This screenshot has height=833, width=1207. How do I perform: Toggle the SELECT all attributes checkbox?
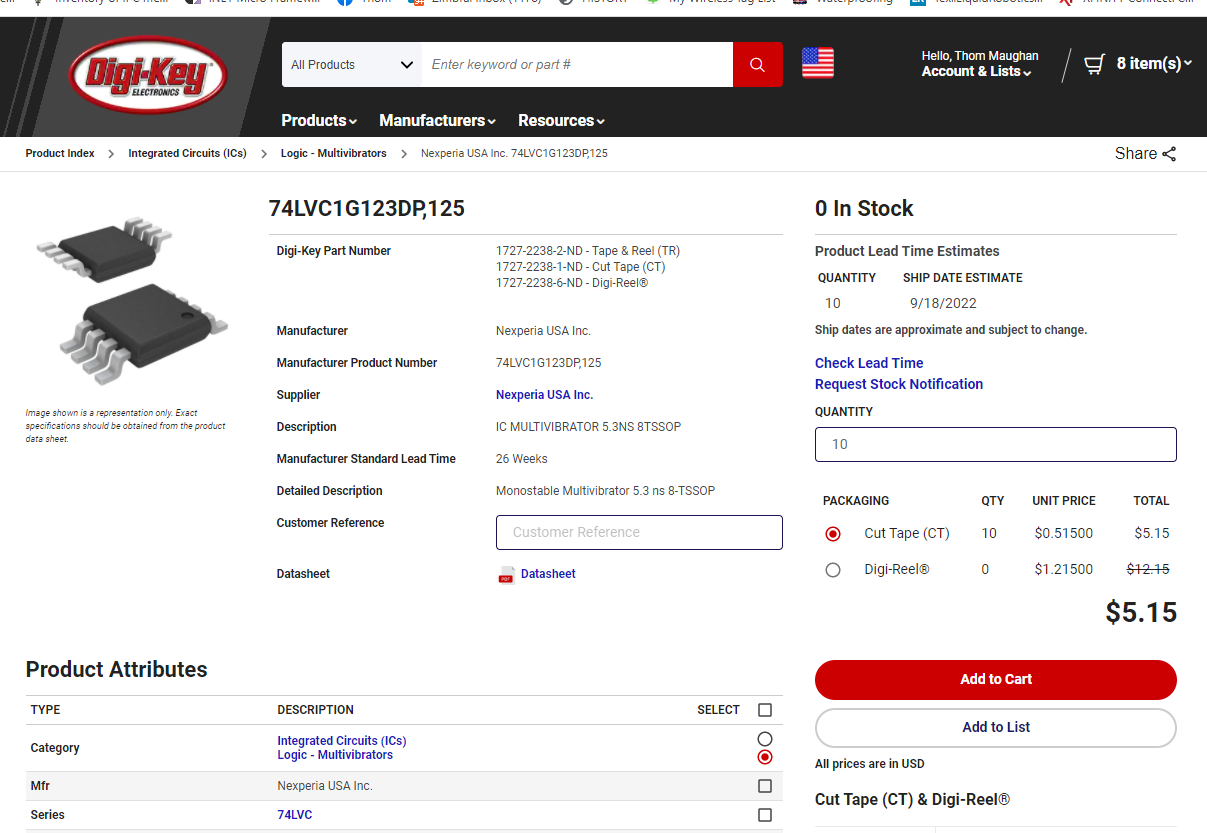(765, 710)
